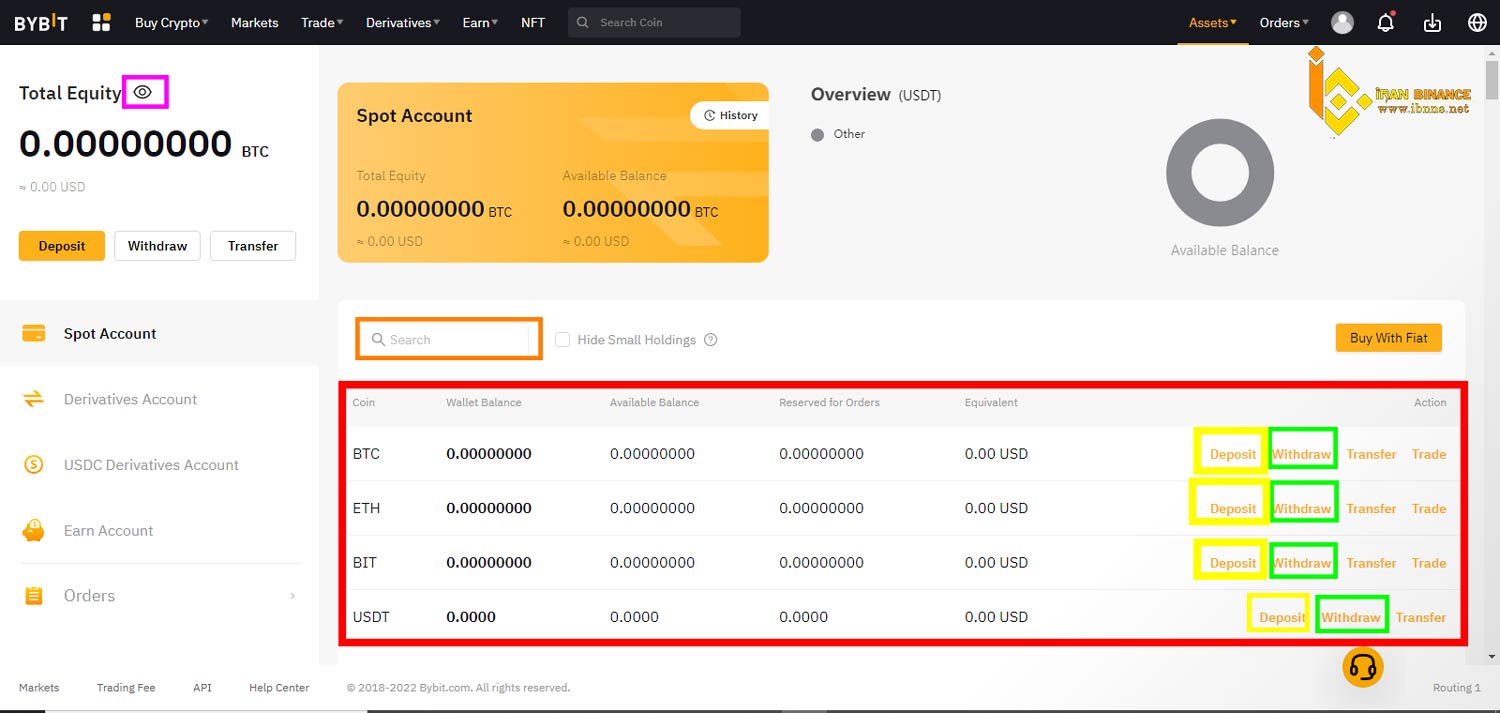This screenshot has width=1500, height=713.
Task: Click the coin Search field above the table
Action: coord(449,340)
